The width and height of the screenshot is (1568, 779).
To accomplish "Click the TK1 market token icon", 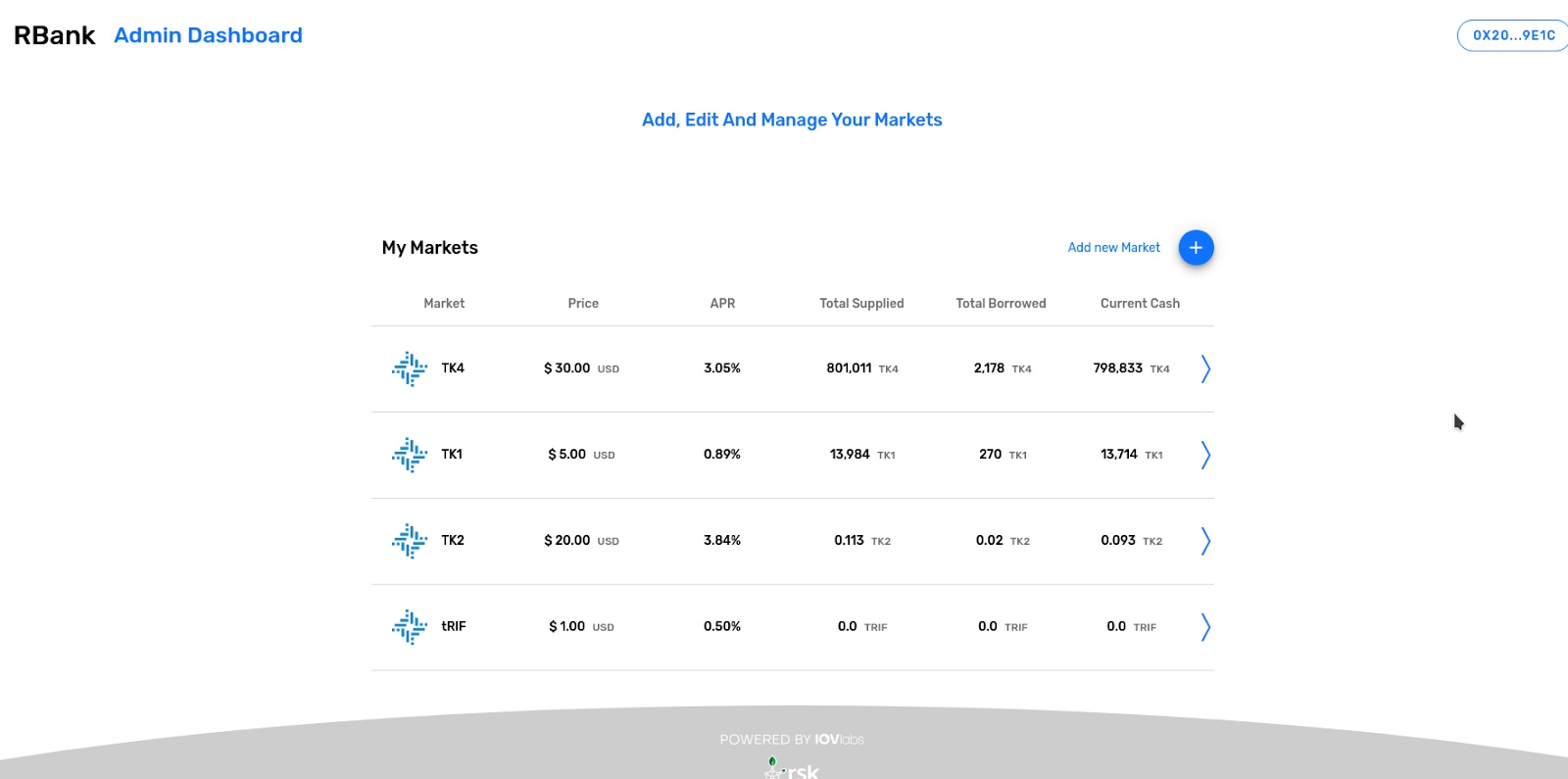I will coord(410,456).
